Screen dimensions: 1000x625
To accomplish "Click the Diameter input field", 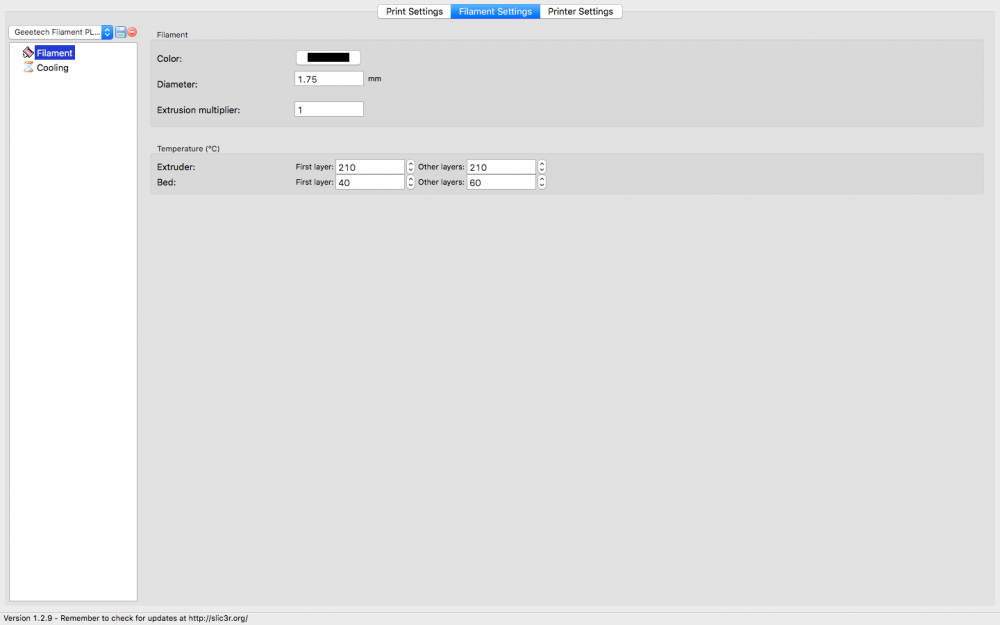I will pyautogui.click(x=329, y=79).
